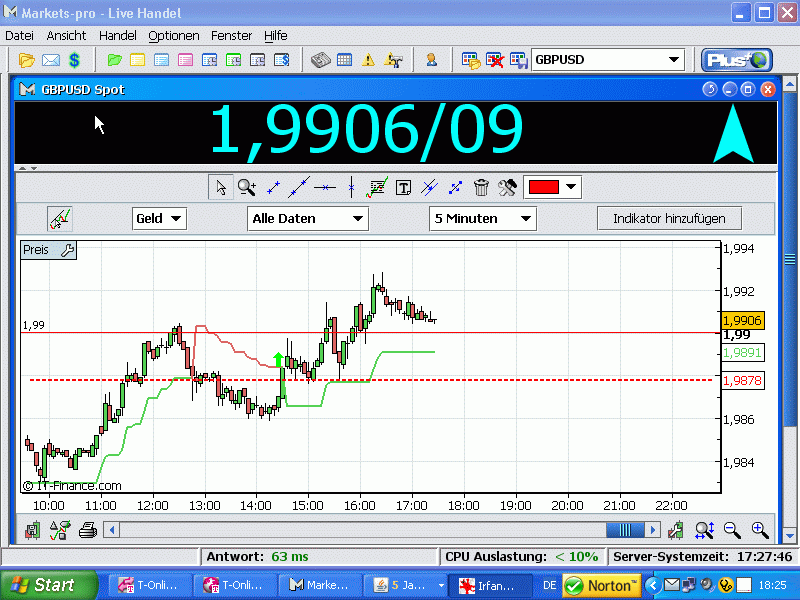Open the Preis wrench settings icon
800x600 pixels.
[x=67, y=250]
